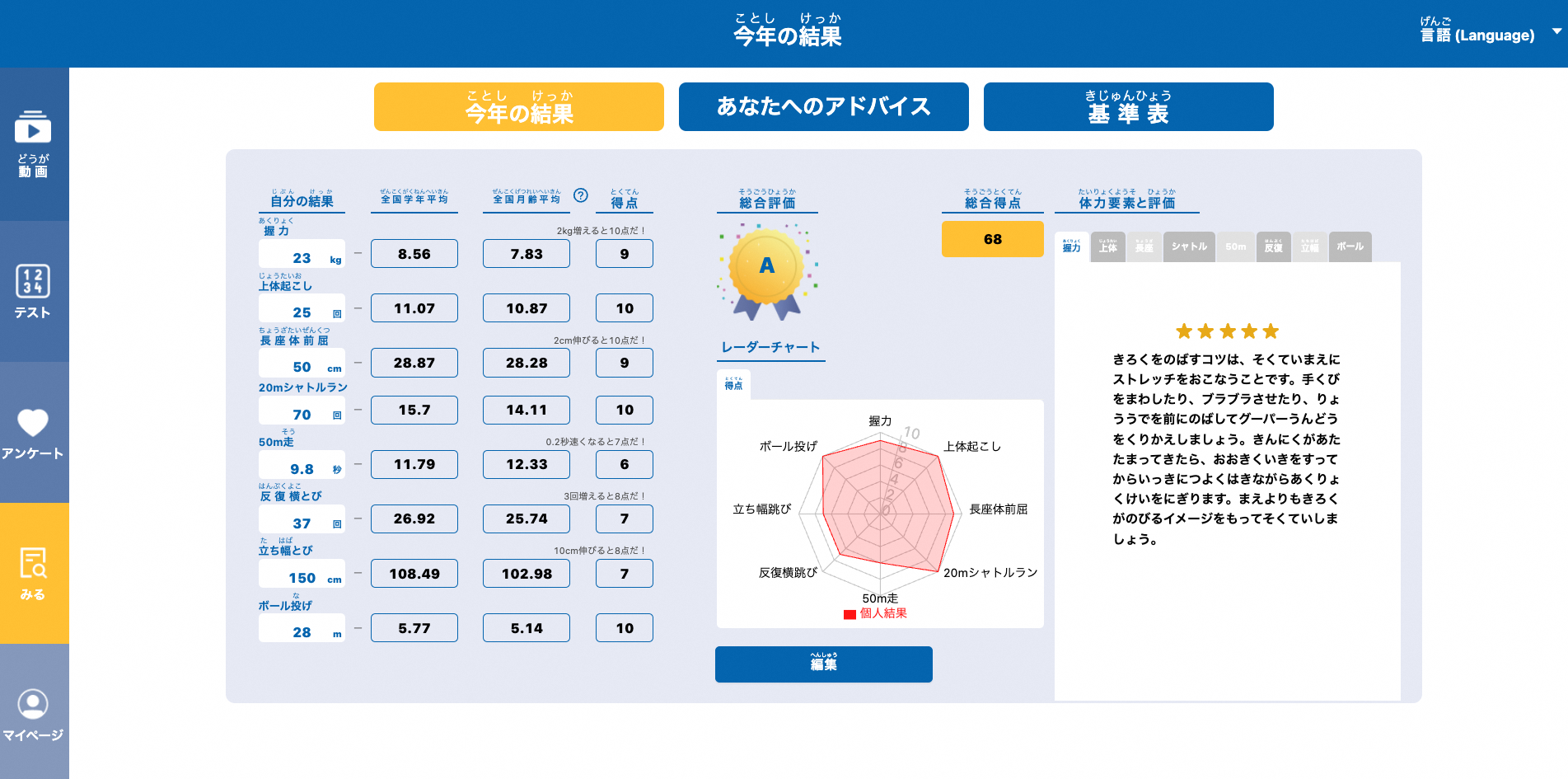Select the ボール tab in fitness panel
The image size is (1568, 779).
1349,246
